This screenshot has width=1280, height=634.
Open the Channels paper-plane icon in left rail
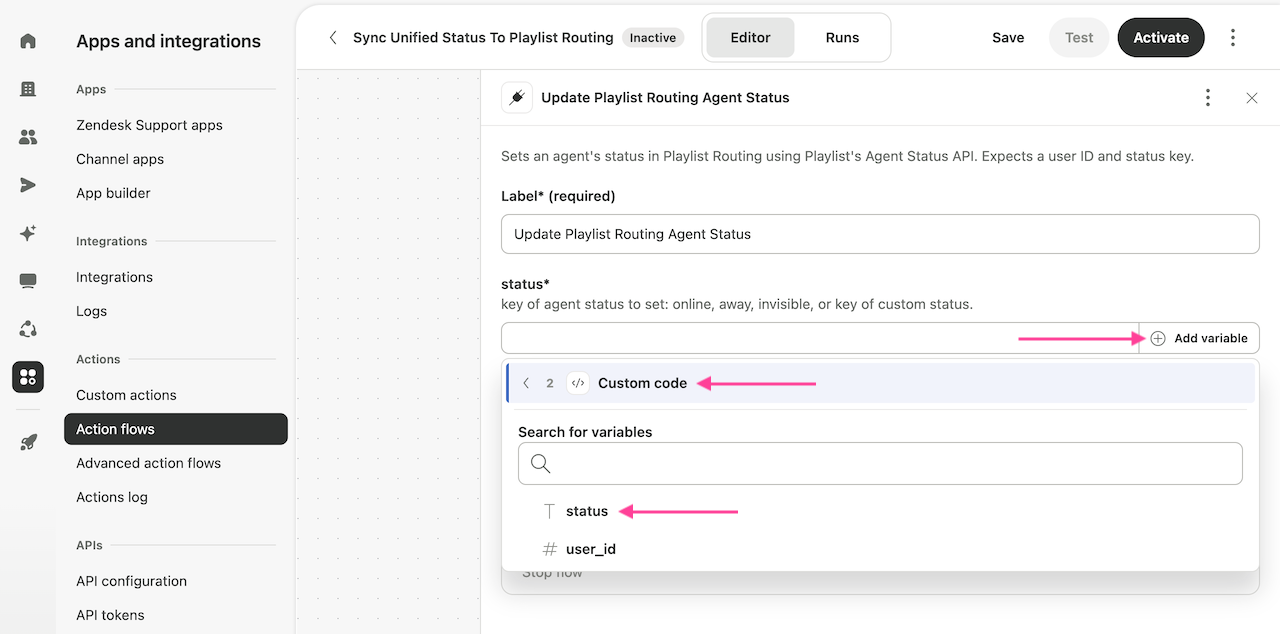click(x=28, y=185)
